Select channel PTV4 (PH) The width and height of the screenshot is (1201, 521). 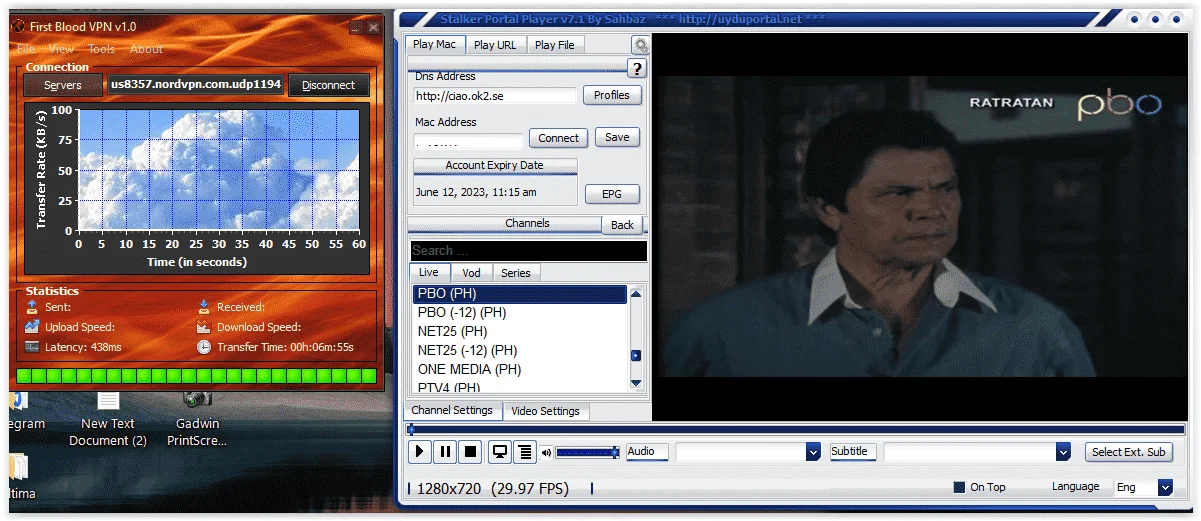pos(520,386)
